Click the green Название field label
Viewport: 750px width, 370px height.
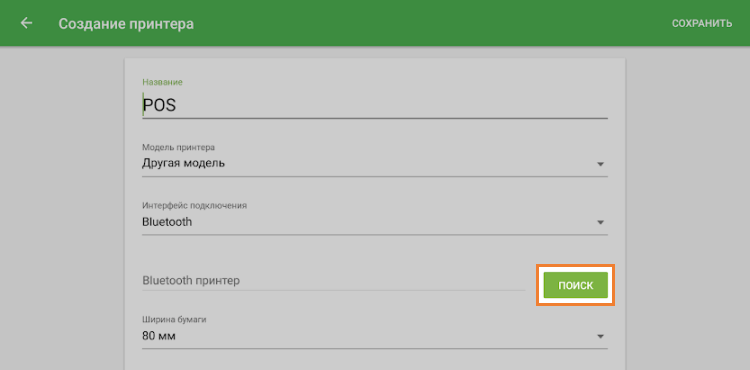click(163, 82)
